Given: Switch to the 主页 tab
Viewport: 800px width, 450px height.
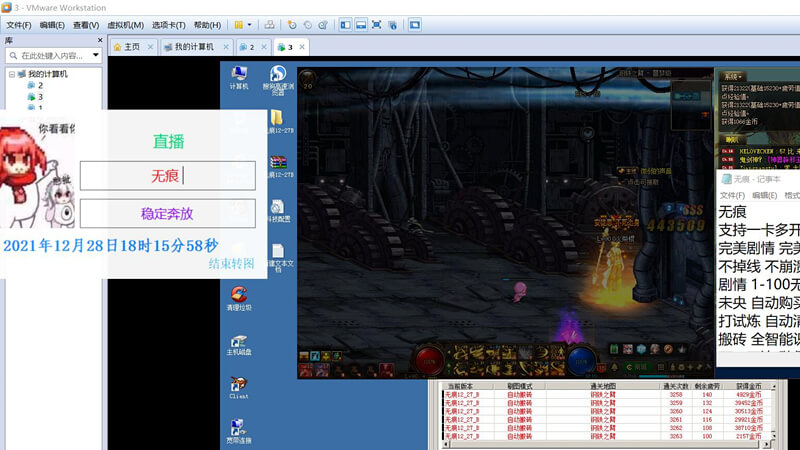Looking at the screenshot, I should [132, 47].
